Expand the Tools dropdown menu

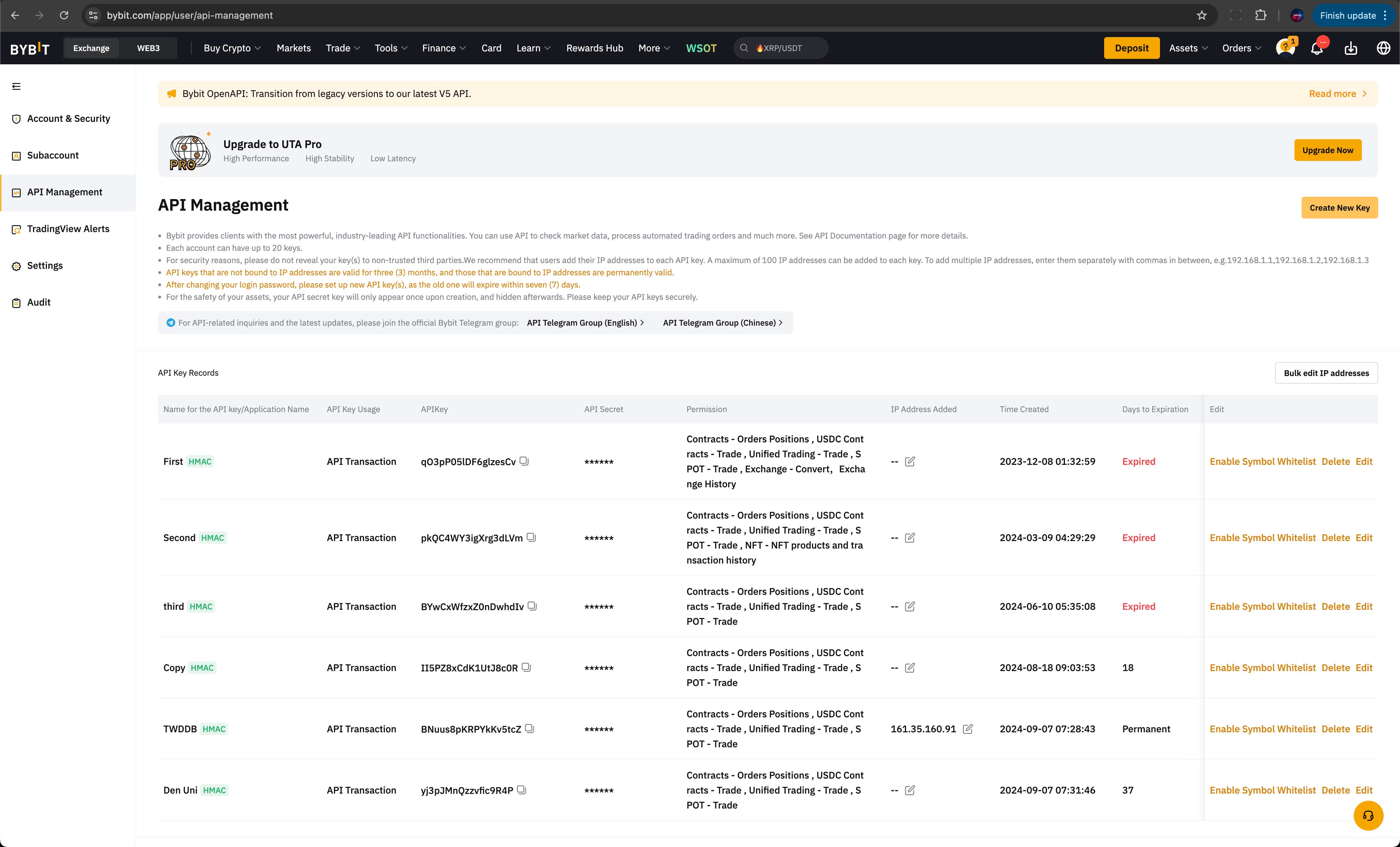pos(390,47)
